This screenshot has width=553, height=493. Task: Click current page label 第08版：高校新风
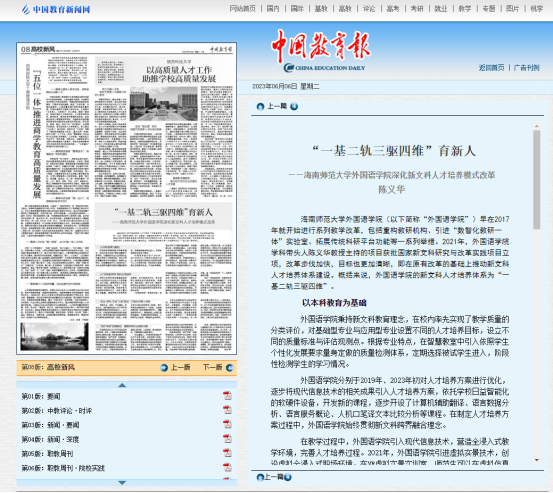[48, 367]
